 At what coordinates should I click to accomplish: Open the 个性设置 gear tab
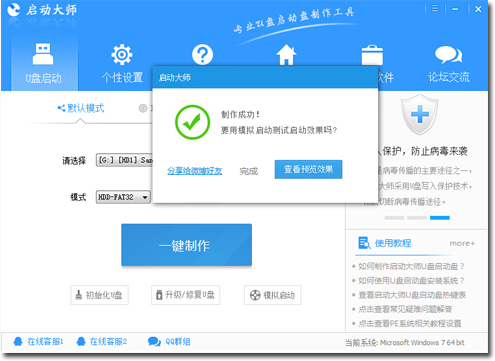click(x=122, y=63)
